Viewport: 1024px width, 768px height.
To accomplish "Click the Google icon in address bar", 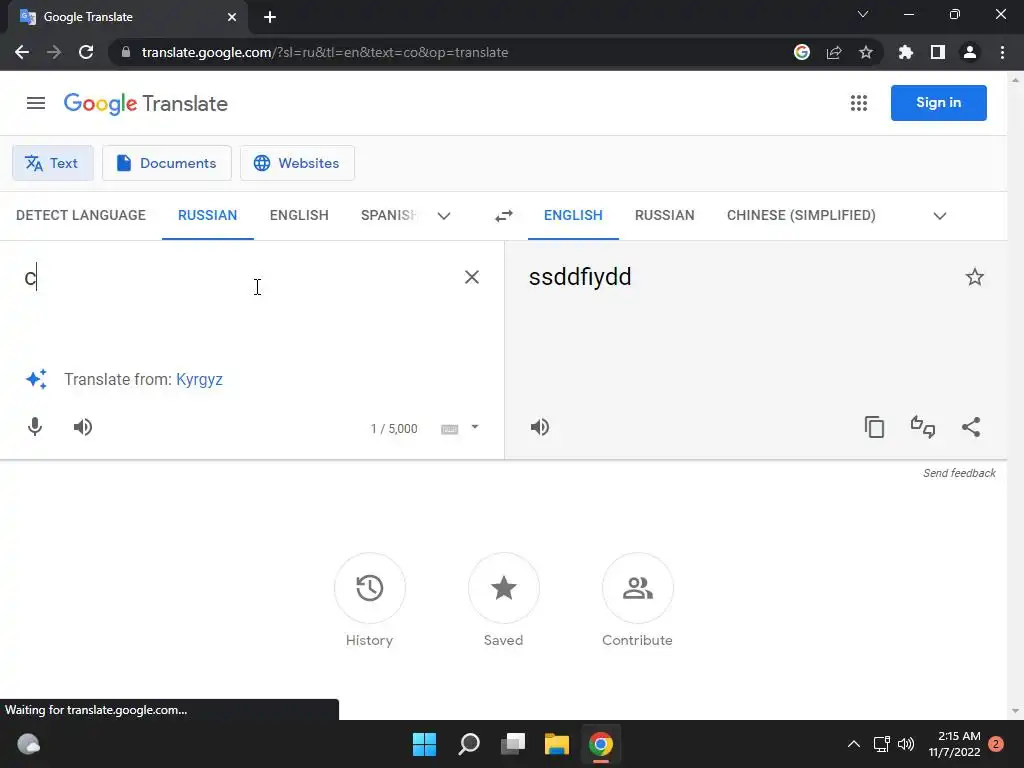I will (x=802, y=52).
